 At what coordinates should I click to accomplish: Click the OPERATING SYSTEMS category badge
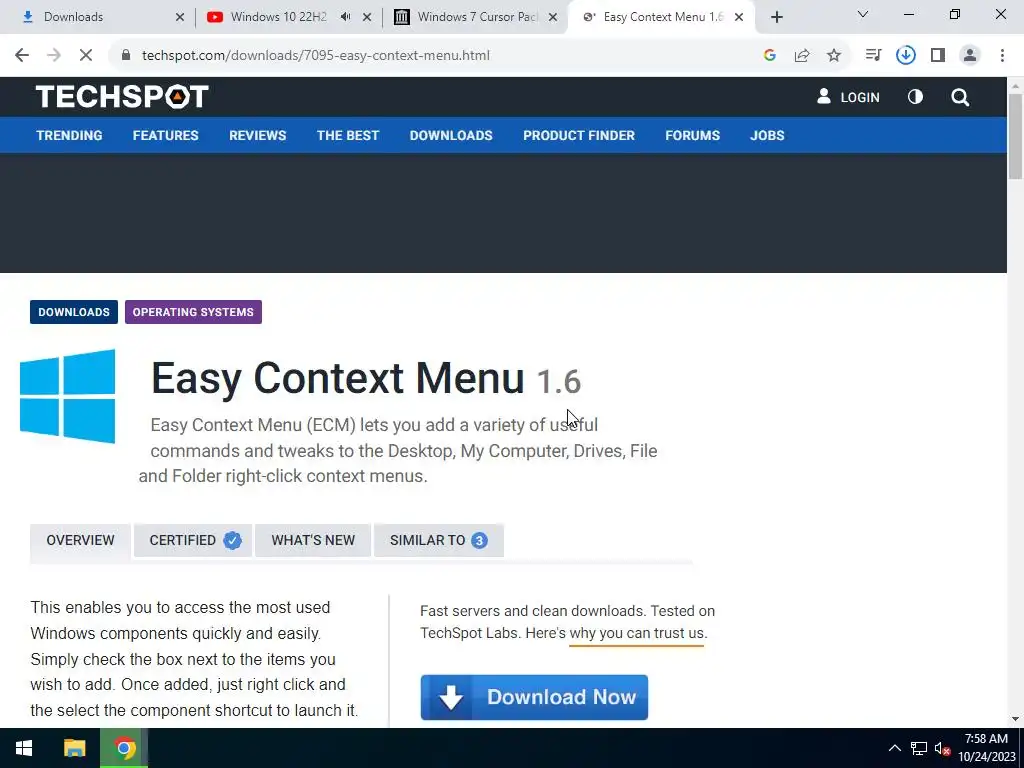[193, 312]
